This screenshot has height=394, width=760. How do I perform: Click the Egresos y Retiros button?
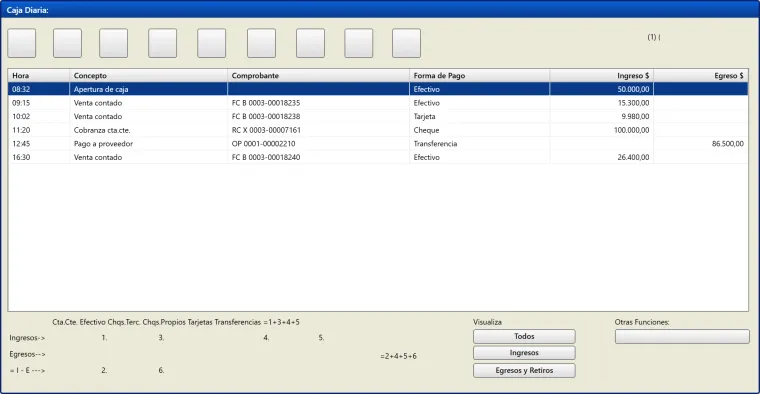pyautogui.click(x=524, y=370)
